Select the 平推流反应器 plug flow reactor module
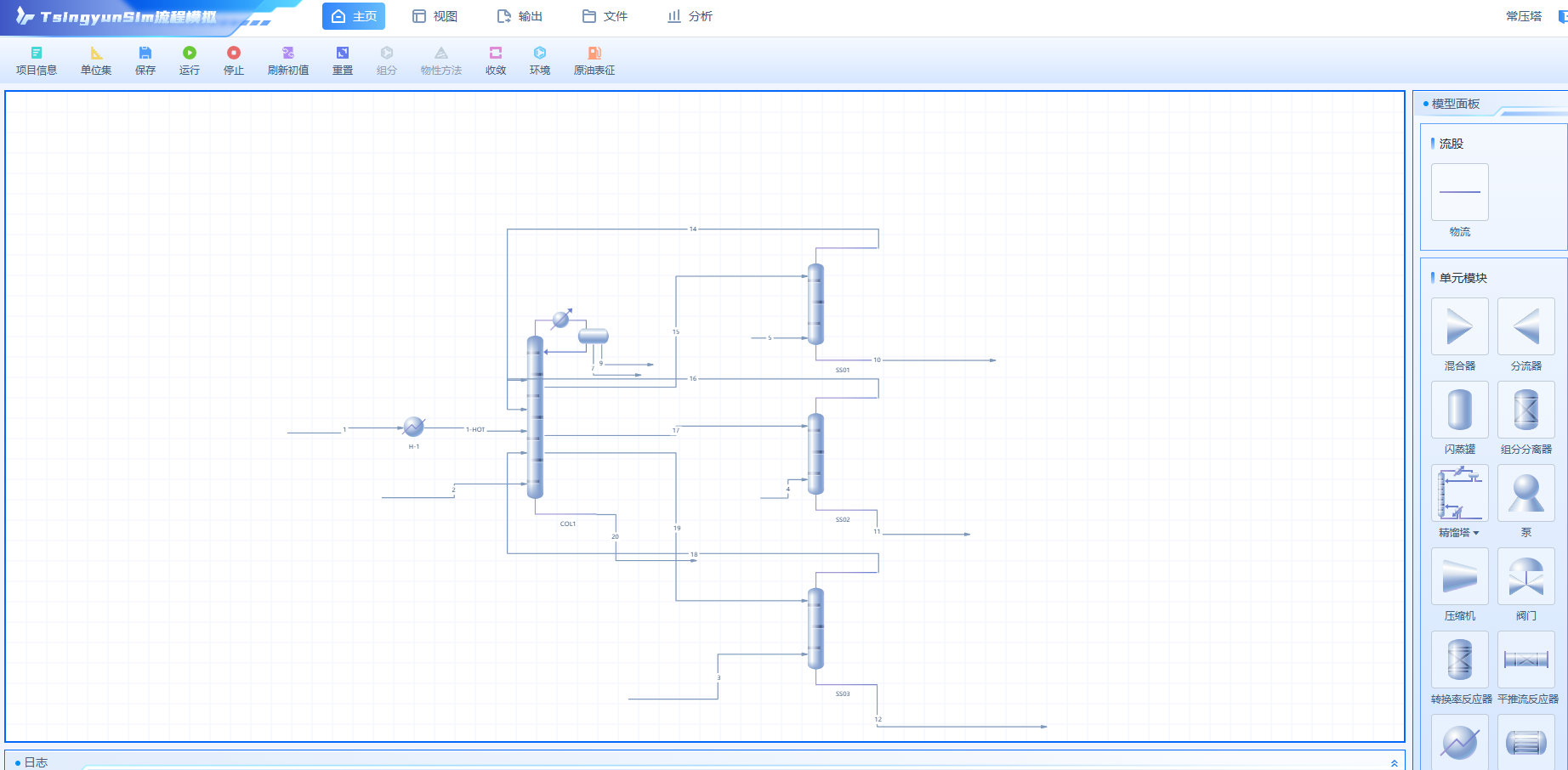 (x=1526, y=660)
